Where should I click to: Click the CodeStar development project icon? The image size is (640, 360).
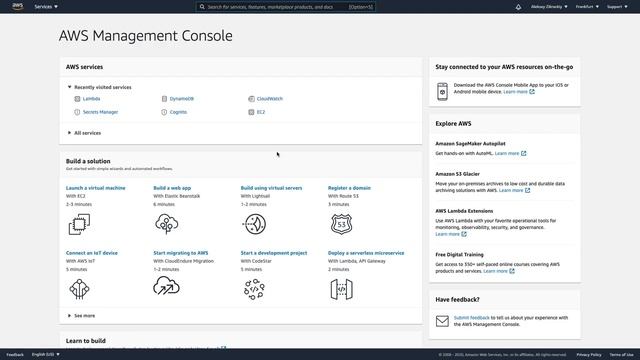pyautogui.click(x=254, y=289)
